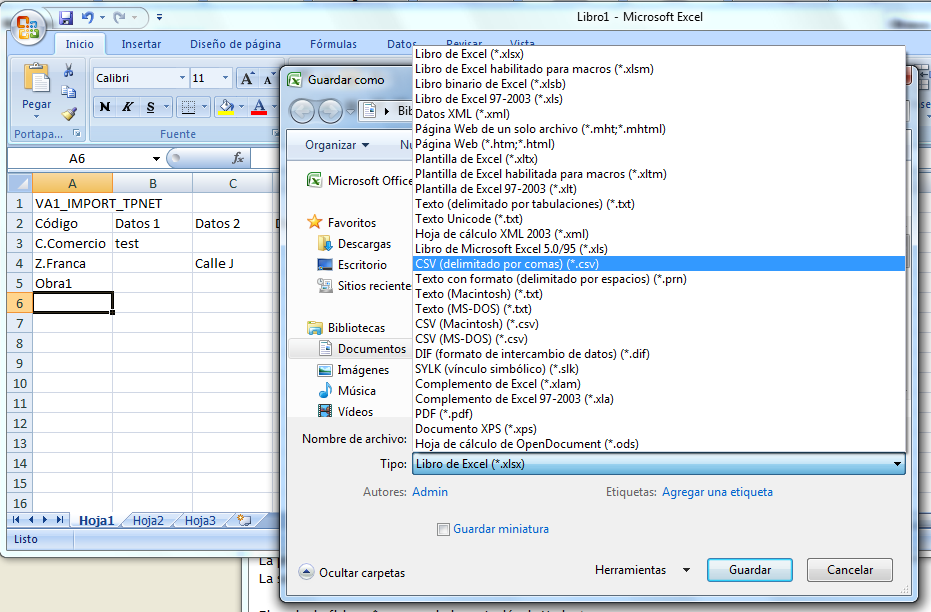Click the Name Box showing A6
Image resolution: width=931 pixels, height=612 pixels.
tap(77, 158)
